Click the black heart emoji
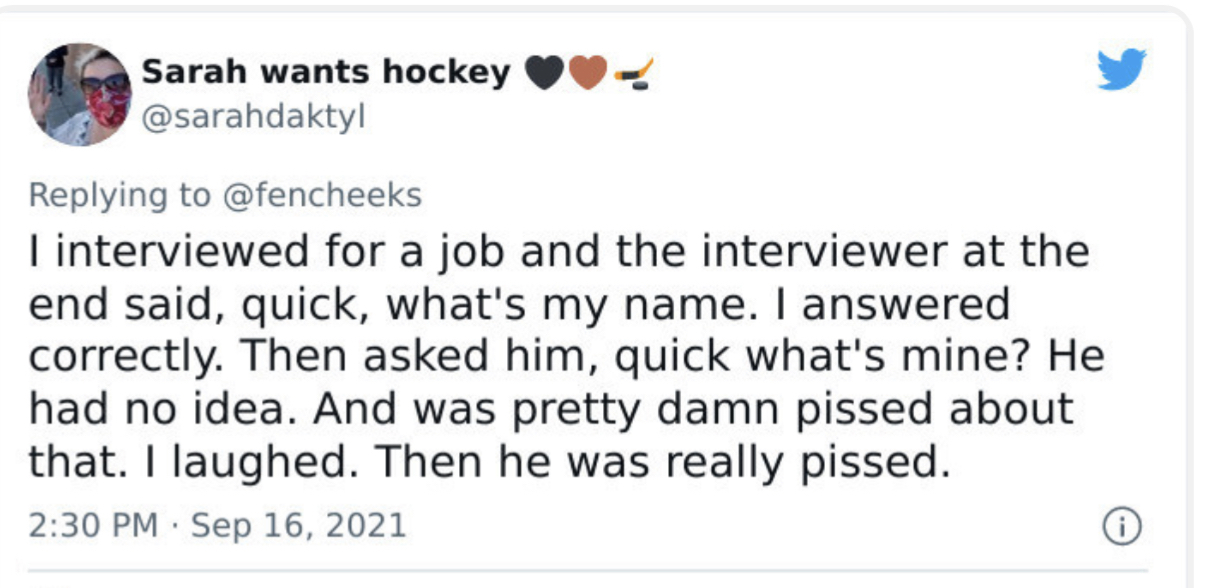Viewport: 1217px width, 588px height. coord(543,74)
